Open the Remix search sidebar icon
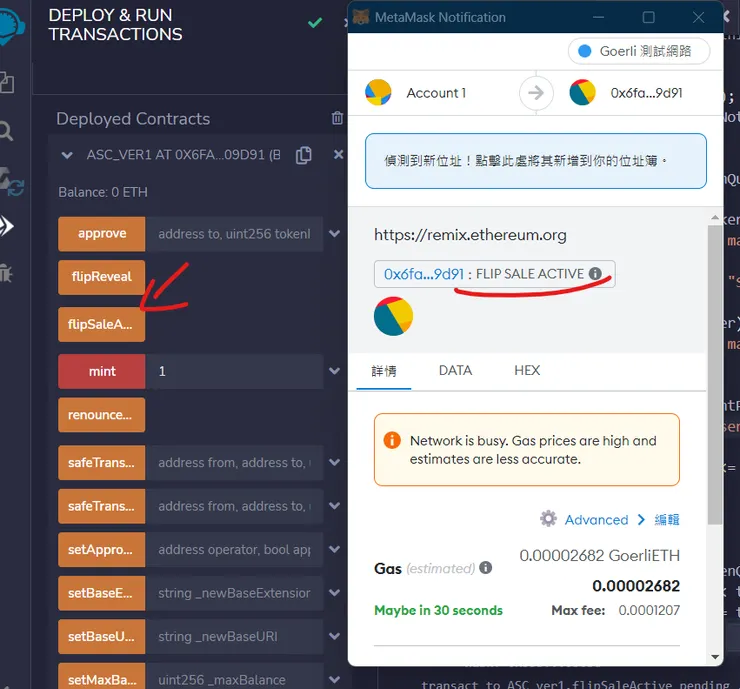Image resolution: width=740 pixels, height=689 pixels. coord(6,131)
